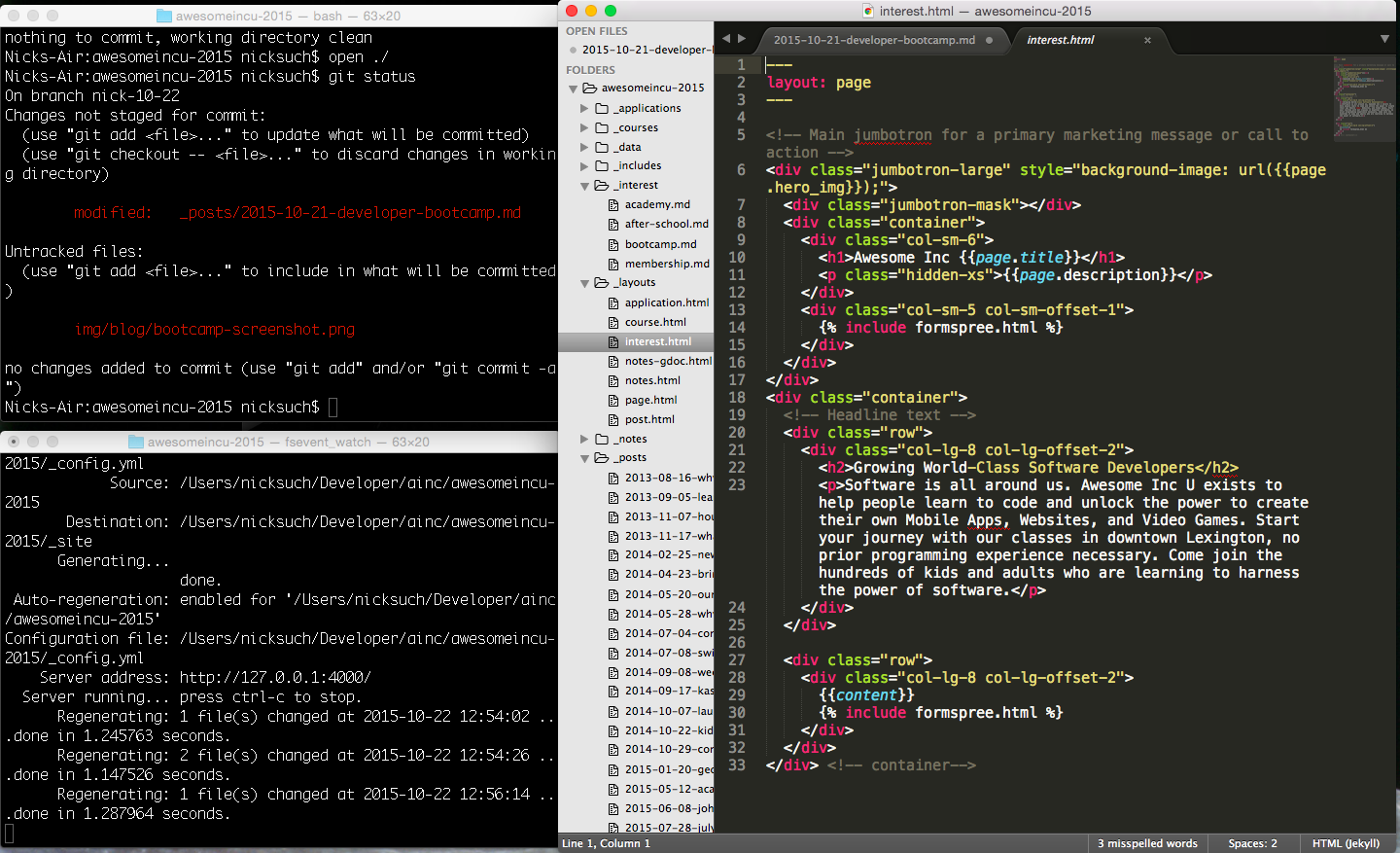Collapse the _layouts folder

point(584,283)
